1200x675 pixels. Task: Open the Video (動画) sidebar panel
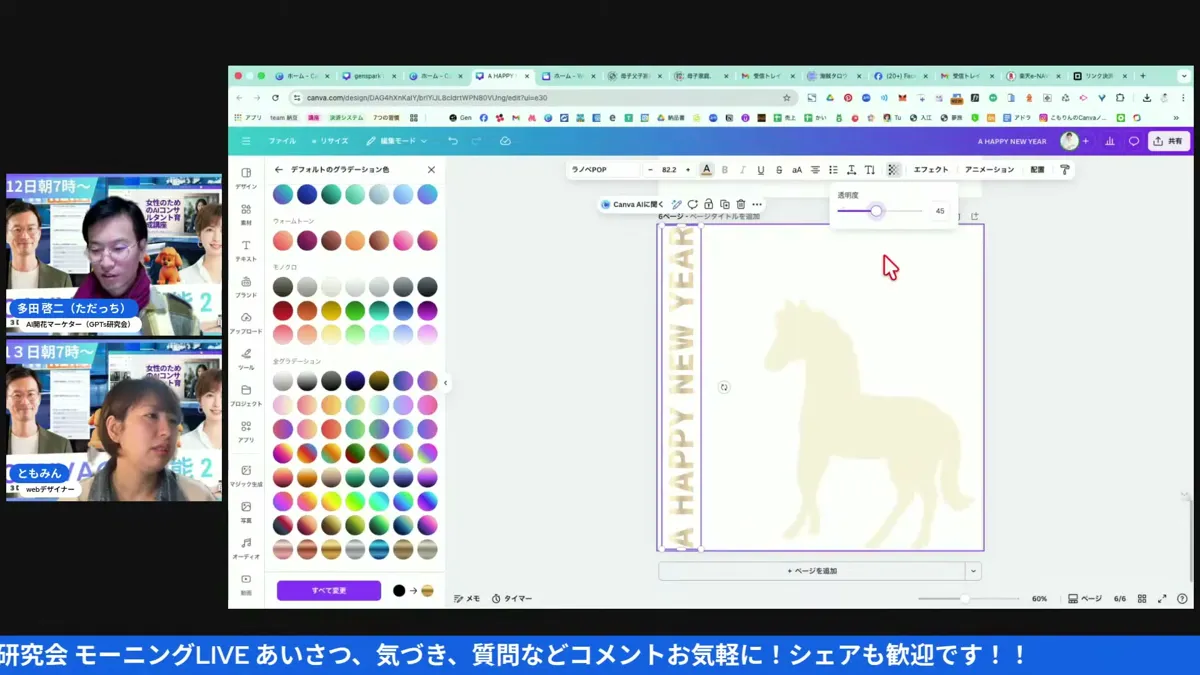point(246,584)
